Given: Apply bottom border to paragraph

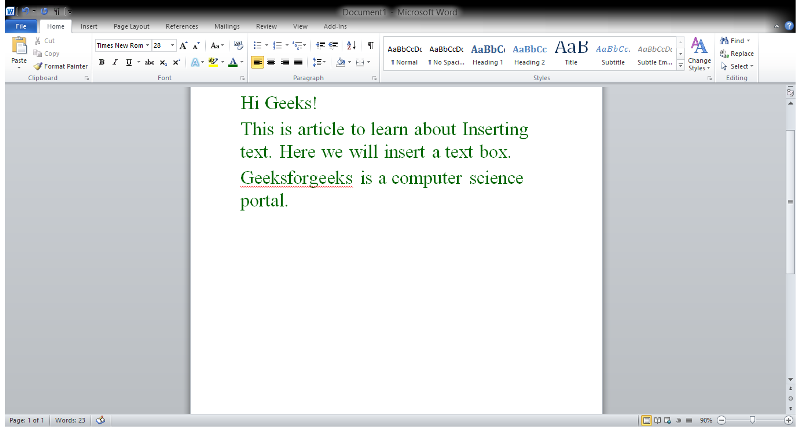Looking at the screenshot, I should click(360, 62).
